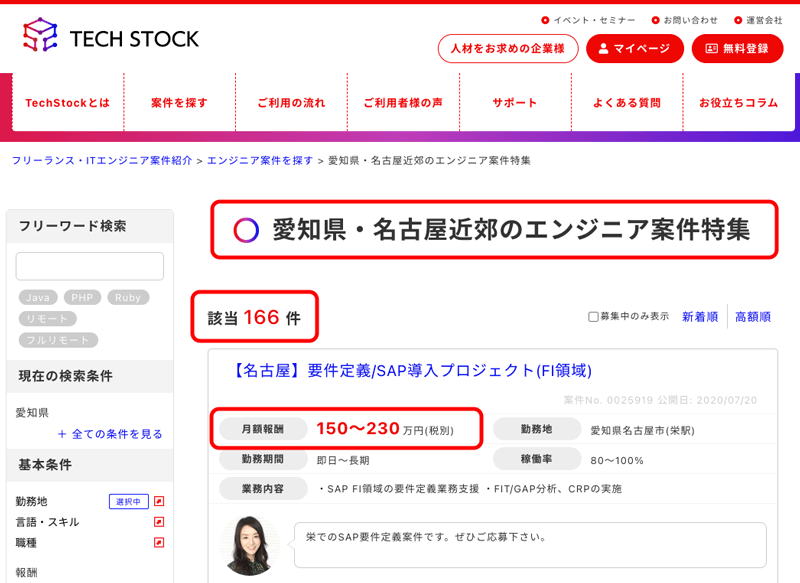
Task: Open 勤務地 options via its red arrow icon
Action: coord(159,500)
